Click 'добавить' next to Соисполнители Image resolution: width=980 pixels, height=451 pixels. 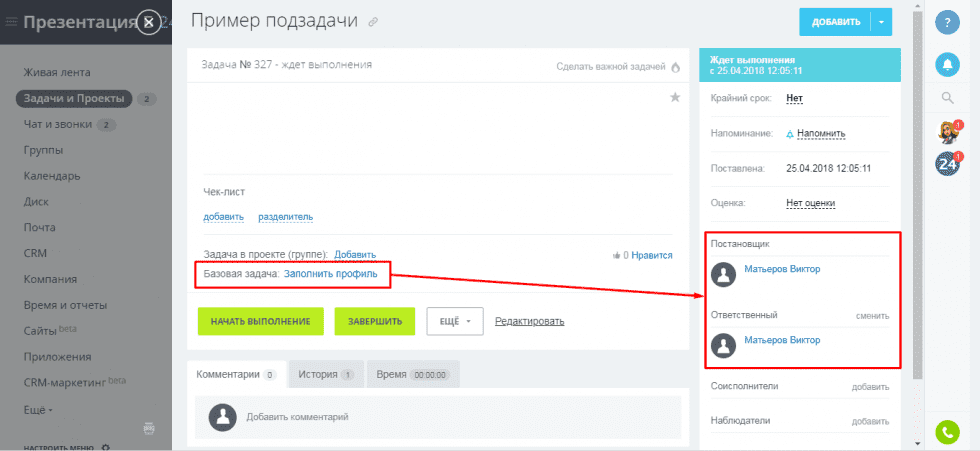click(x=870, y=387)
